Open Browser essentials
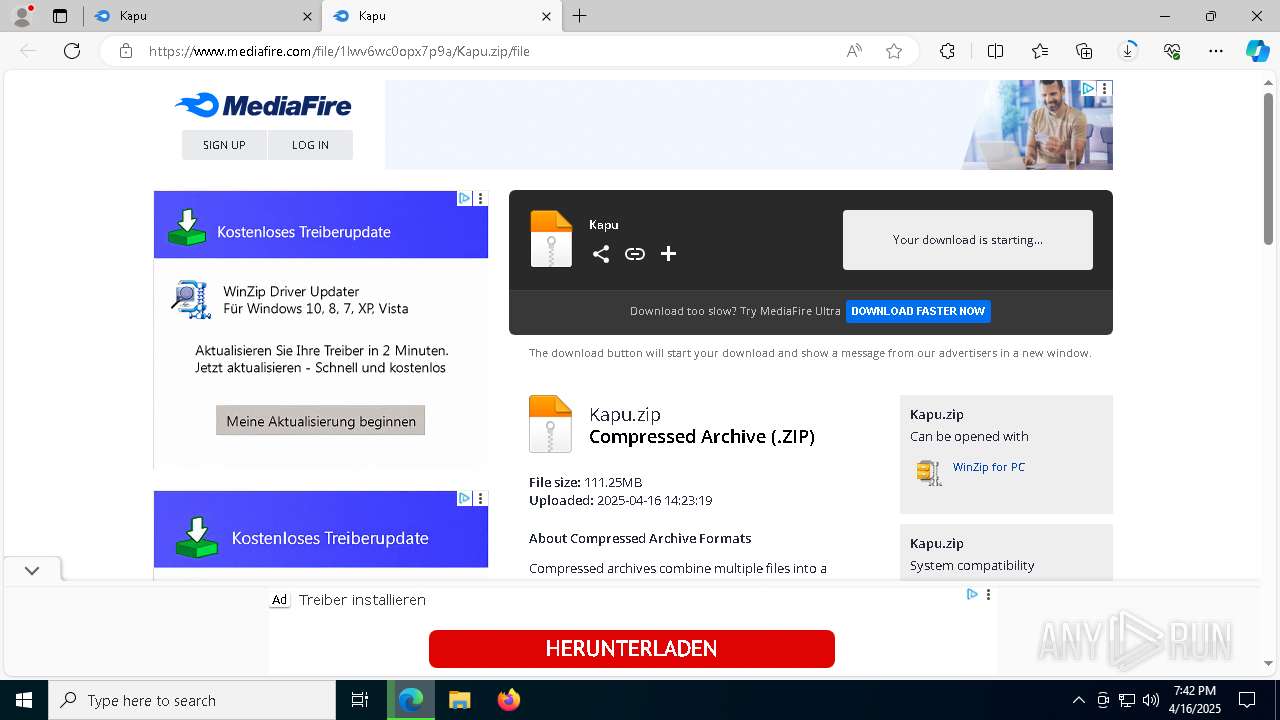 1172,51
